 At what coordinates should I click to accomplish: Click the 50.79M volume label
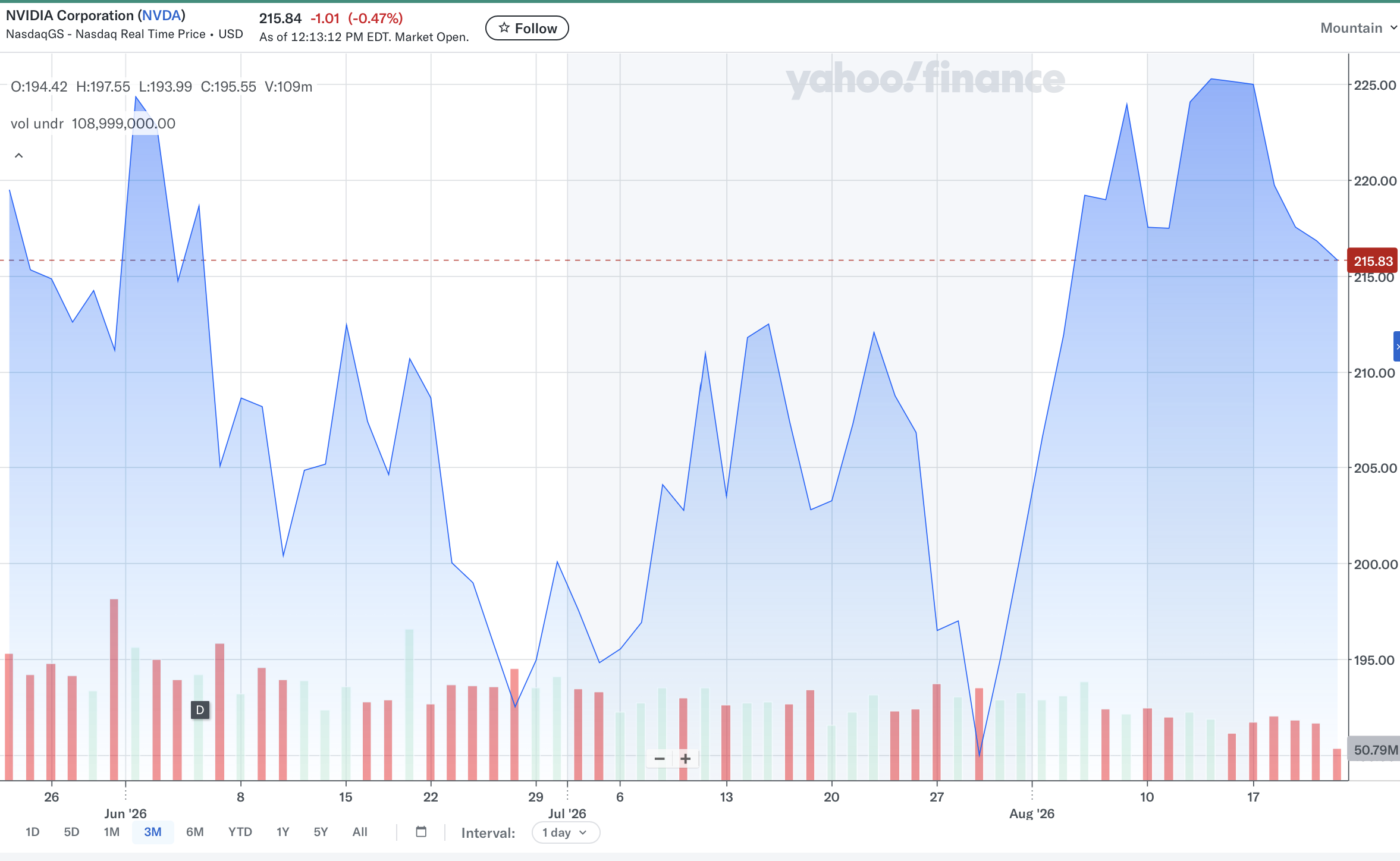click(1375, 750)
